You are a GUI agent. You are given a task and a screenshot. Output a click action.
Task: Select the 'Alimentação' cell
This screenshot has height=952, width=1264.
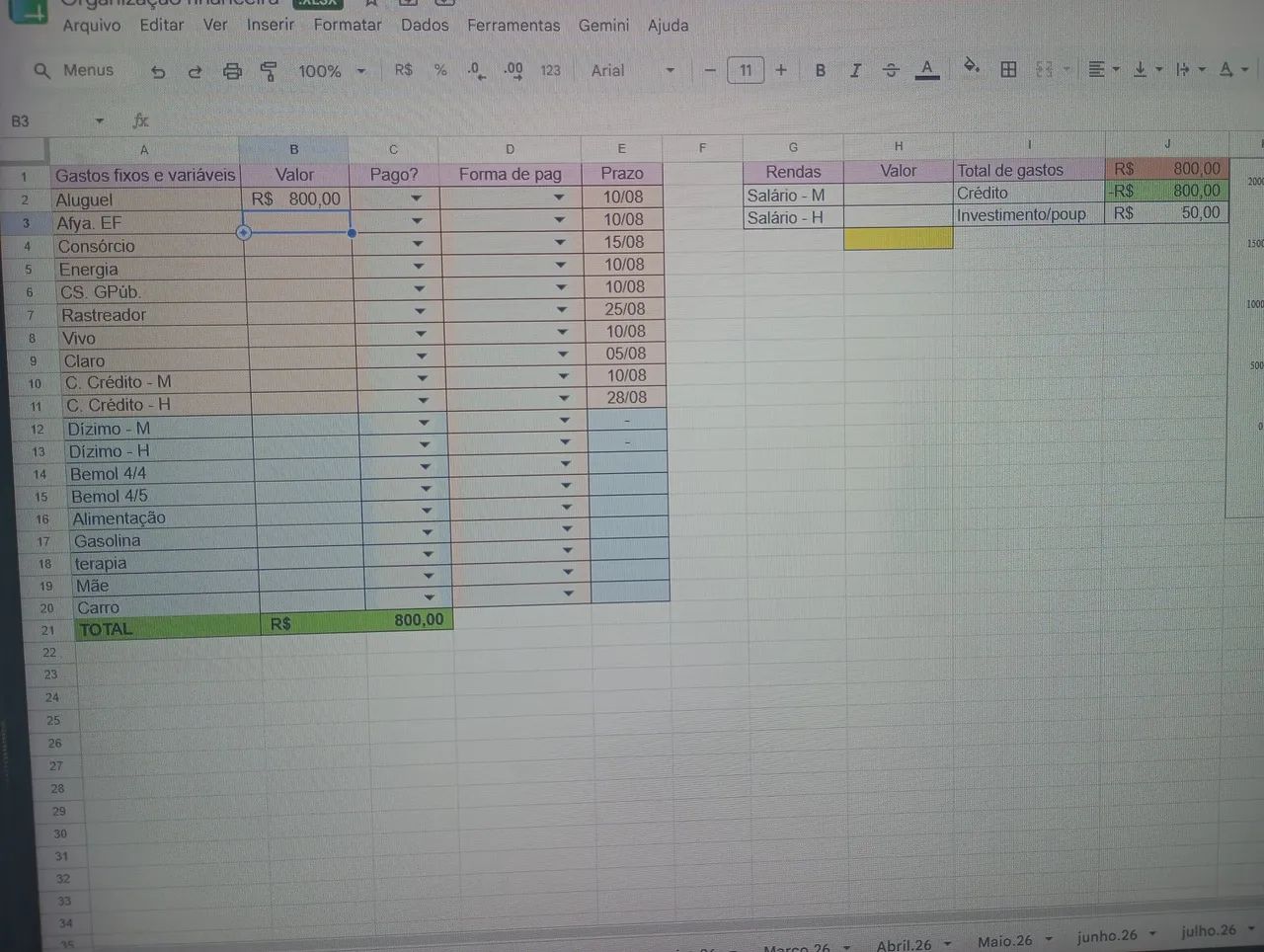pyautogui.click(x=163, y=518)
